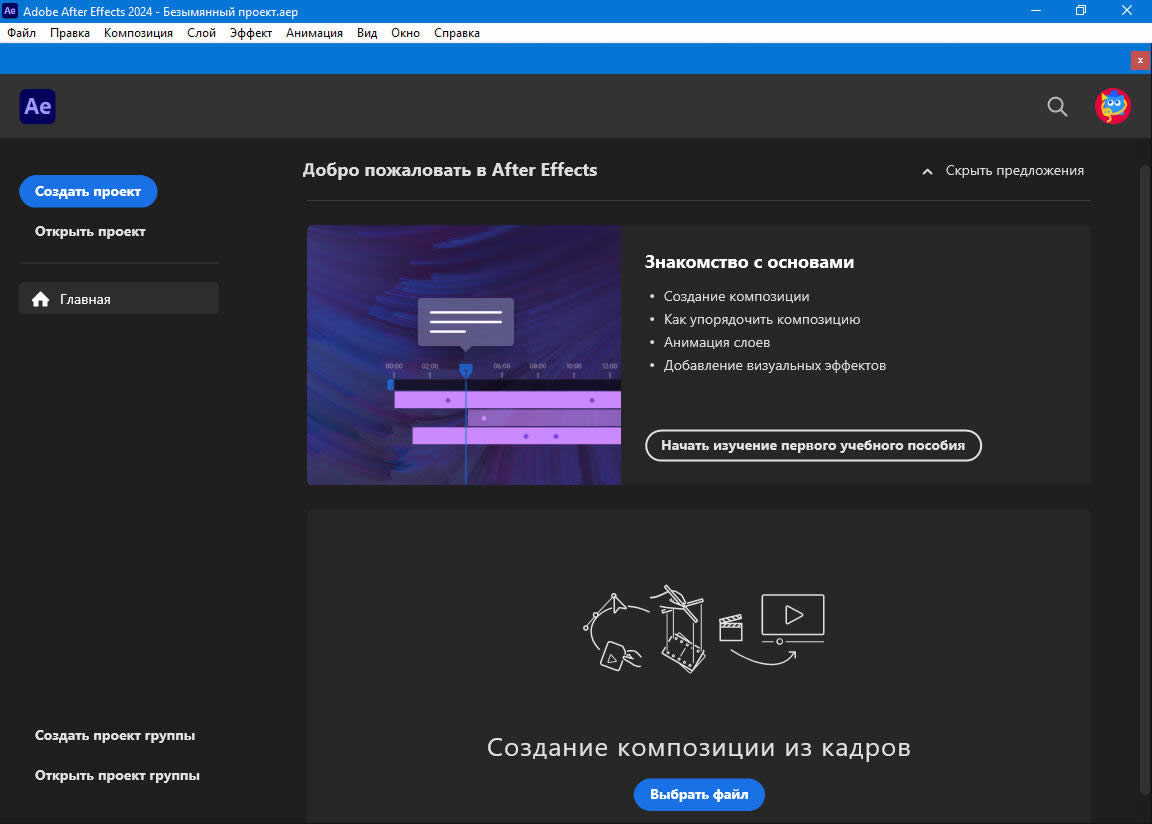This screenshot has height=824, width=1152.
Task: Click the Ae icon in title bar
Action: tap(10, 11)
